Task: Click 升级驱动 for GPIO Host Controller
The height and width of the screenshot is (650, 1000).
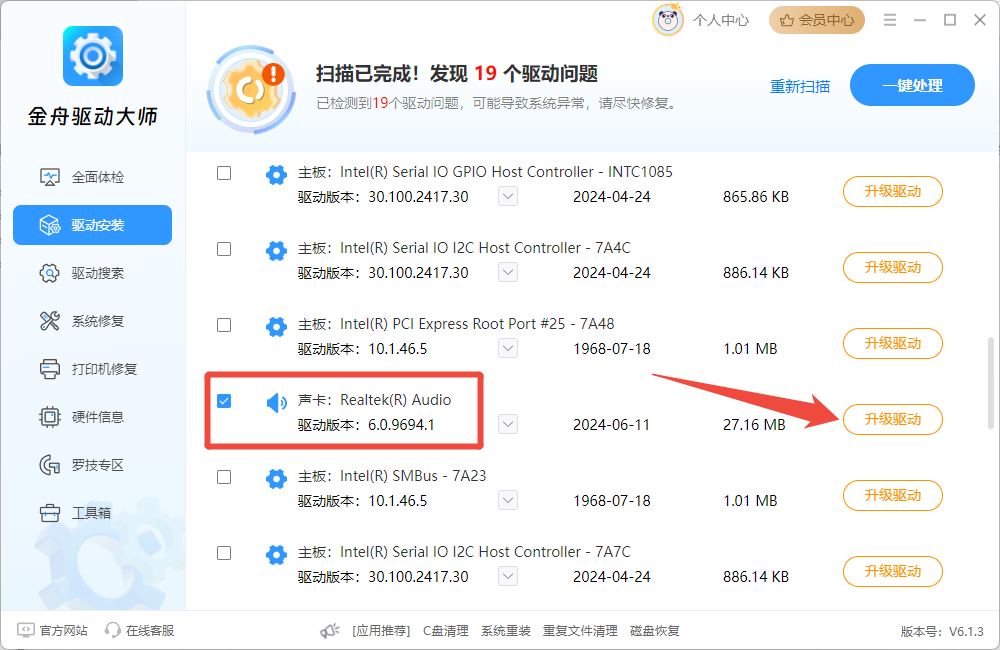Action: point(893,191)
